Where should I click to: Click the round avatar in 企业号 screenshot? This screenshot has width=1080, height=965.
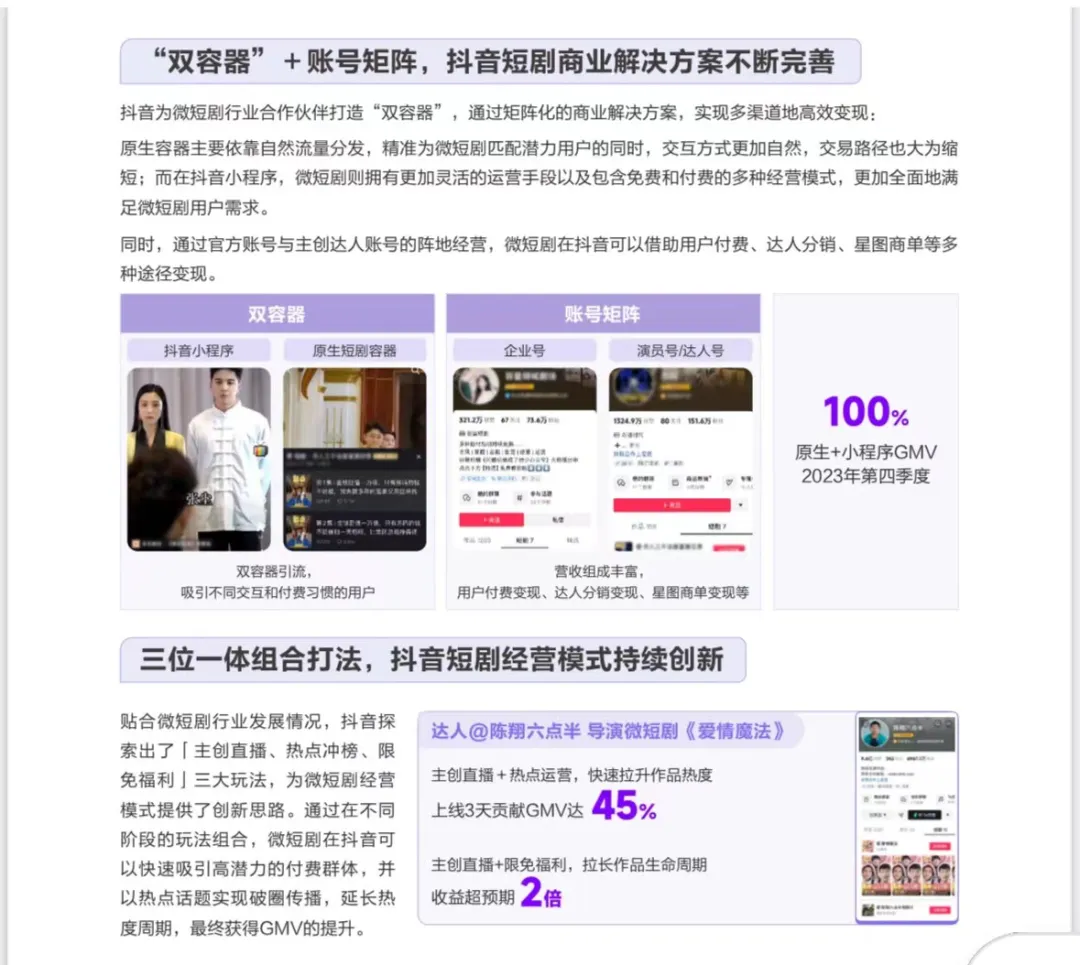(479, 386)
